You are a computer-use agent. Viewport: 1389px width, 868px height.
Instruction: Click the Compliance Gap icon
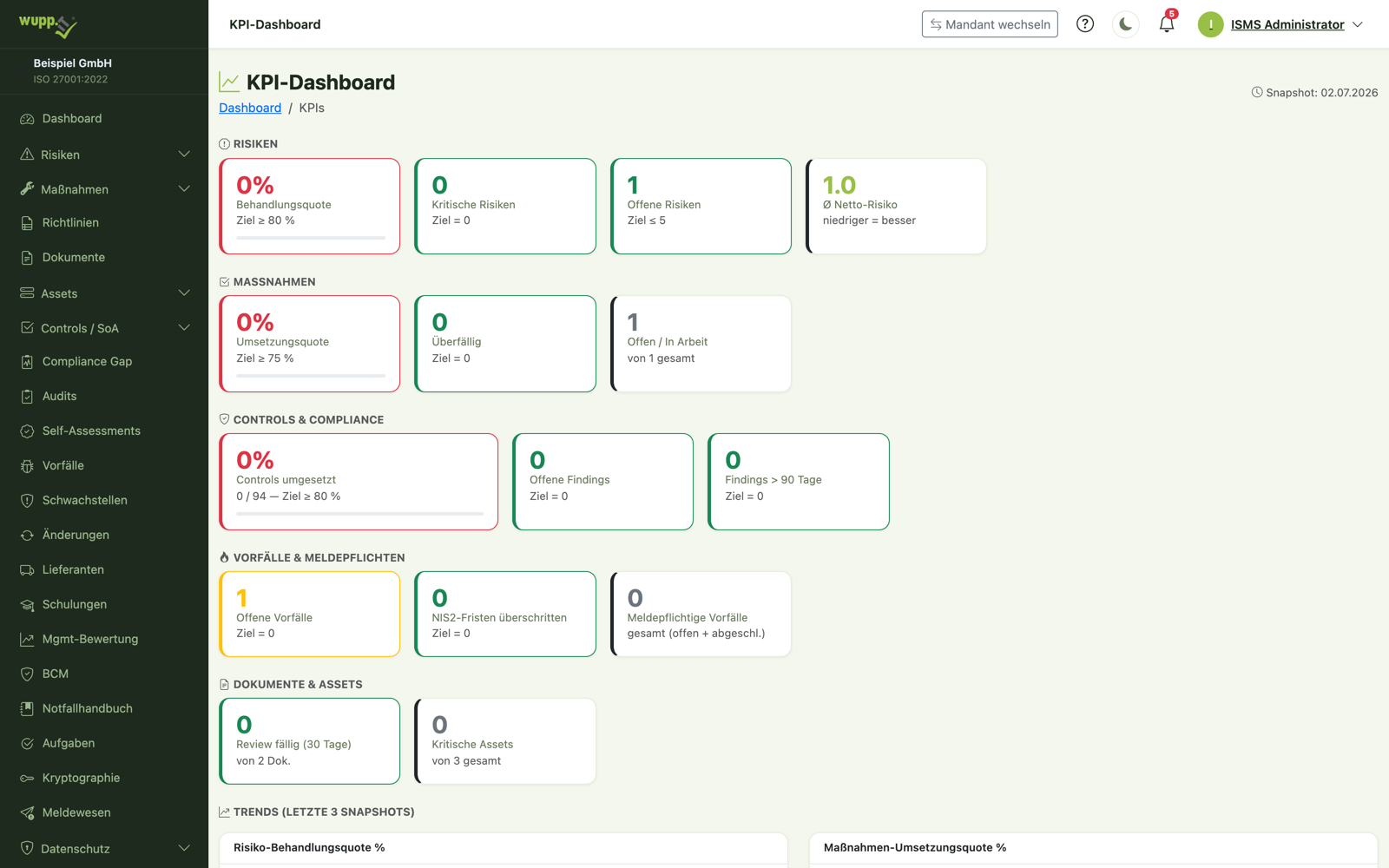pos(27,362)
